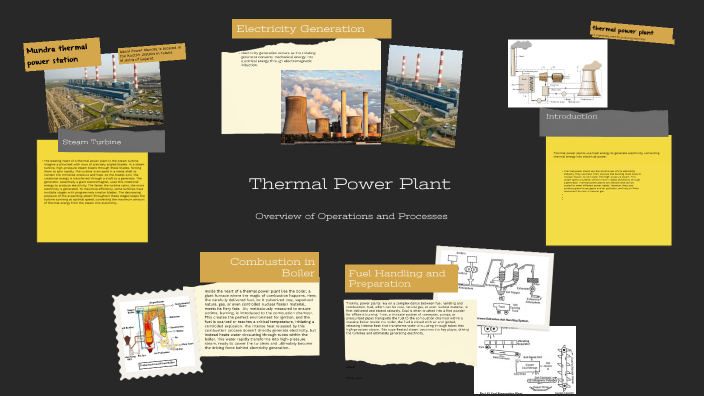Click the Thermal Power Plant main title
This screenshot has width=704, height=396.
click(x=350, y=184)
